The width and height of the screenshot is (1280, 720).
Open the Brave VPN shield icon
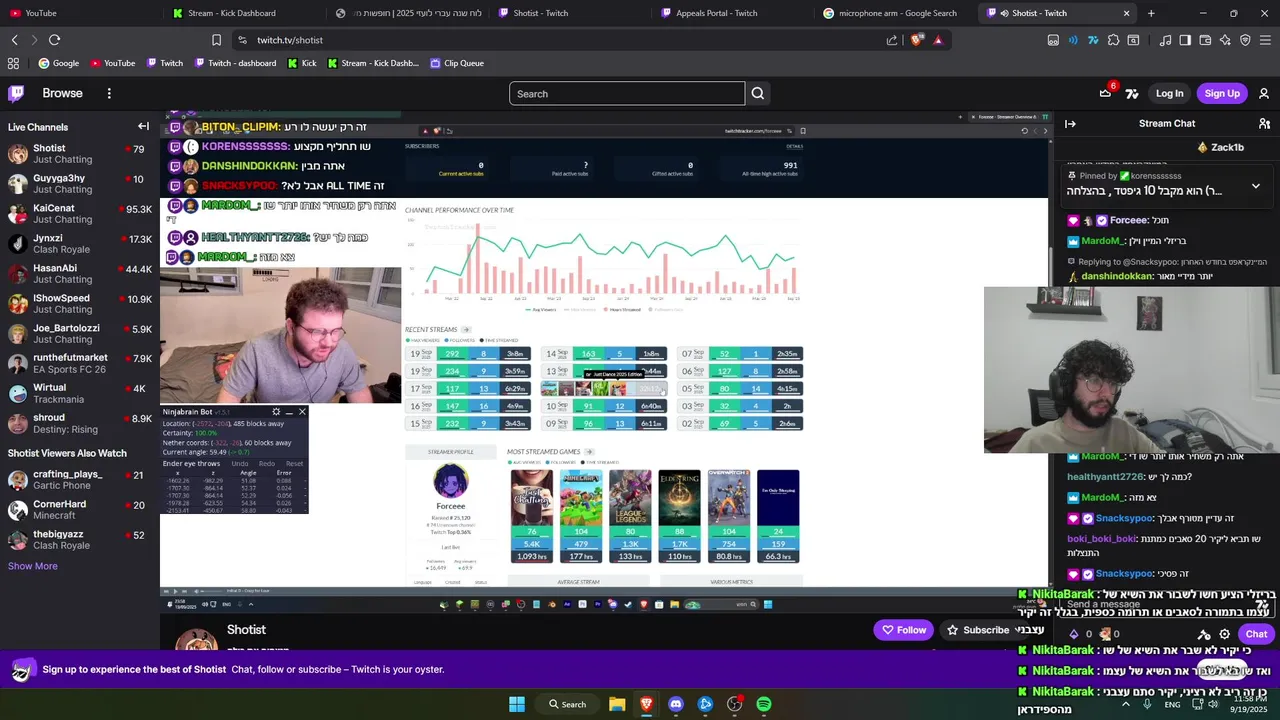tap(1245, 40)
